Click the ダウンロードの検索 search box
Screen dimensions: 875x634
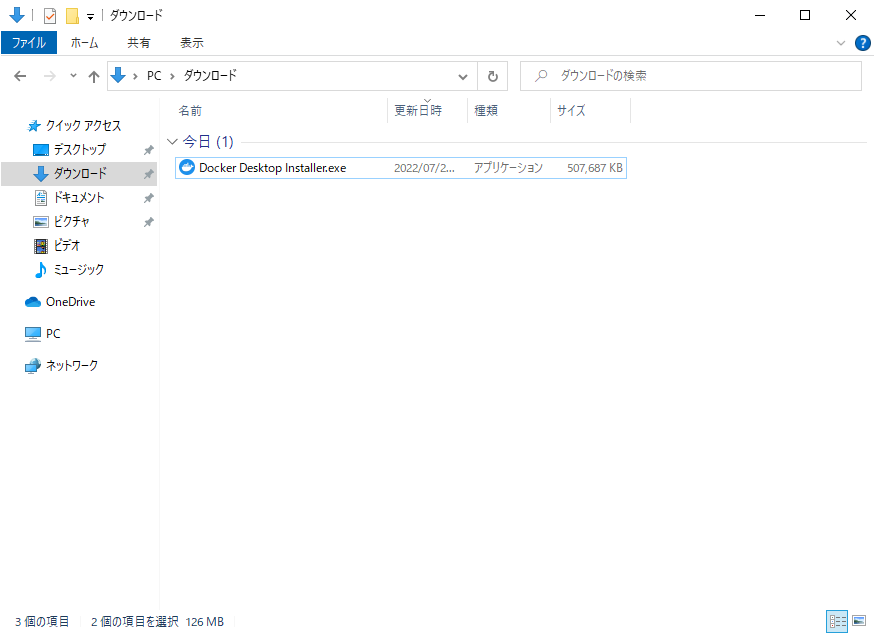coord(691,75)
